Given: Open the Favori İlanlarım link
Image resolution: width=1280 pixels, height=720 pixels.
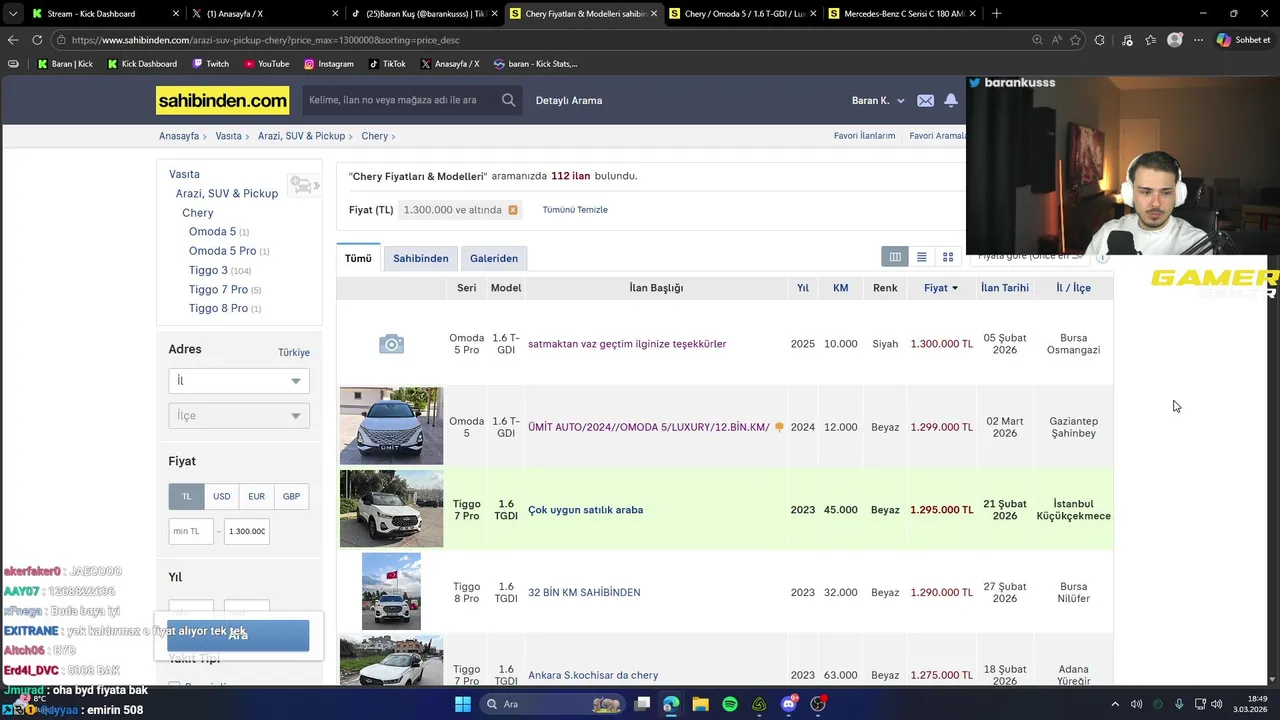Looking at the screenshot, I should [x=864, y=136].
